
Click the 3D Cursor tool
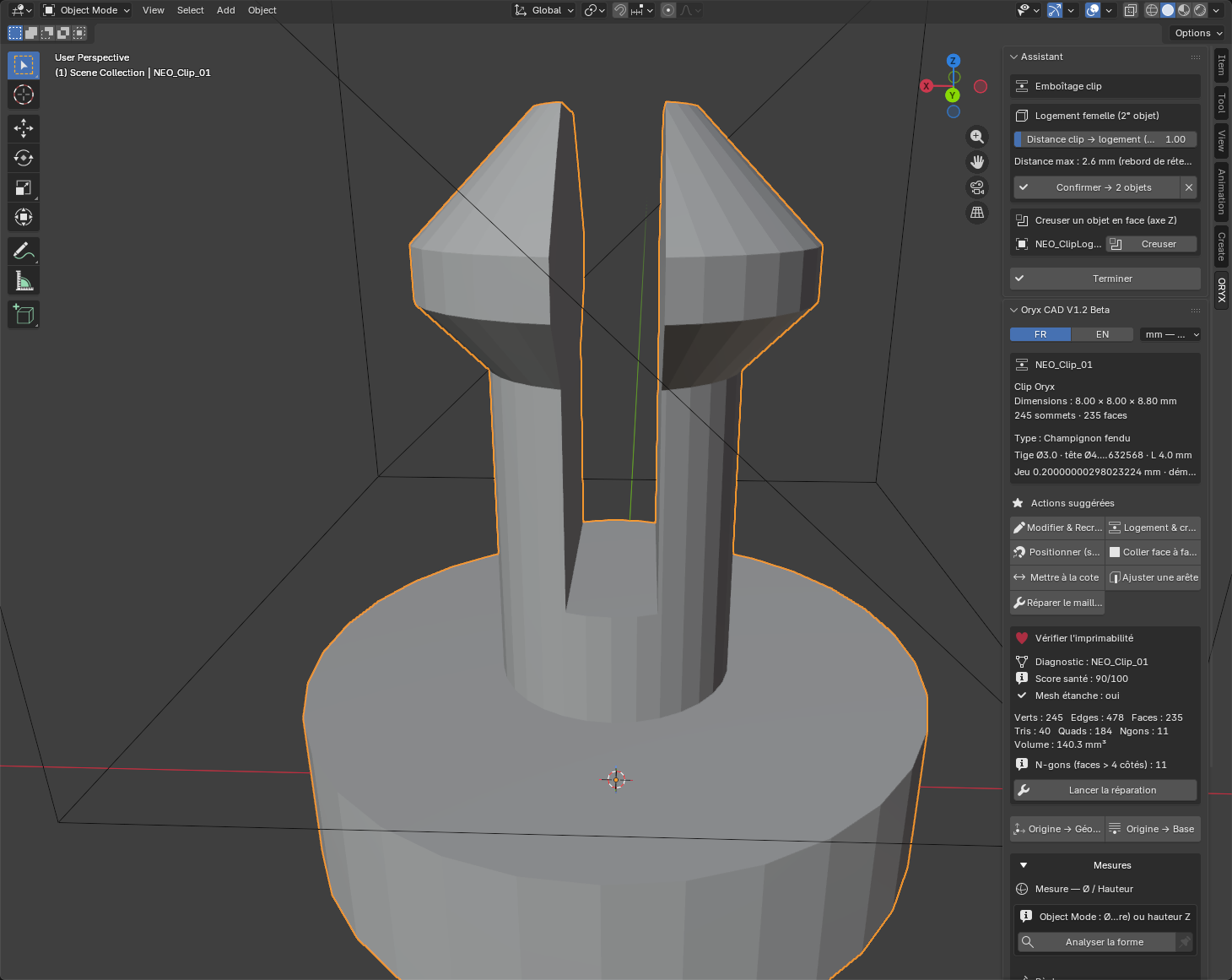coord(24,95)
